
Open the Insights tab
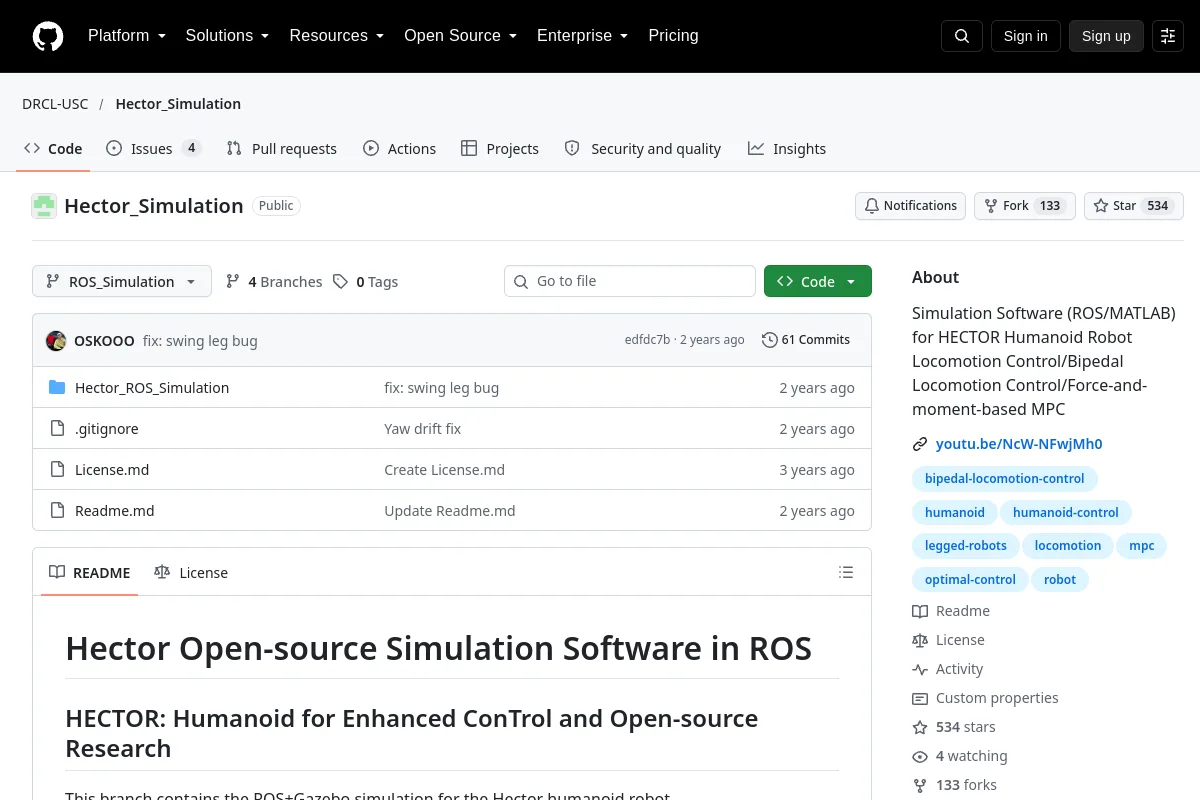pyautogui.click(x=787, y=149)
